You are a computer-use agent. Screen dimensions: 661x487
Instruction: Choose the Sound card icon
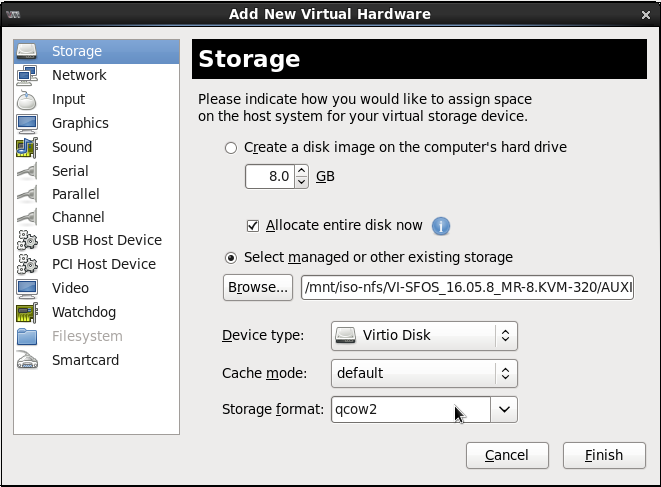[27, 147]
